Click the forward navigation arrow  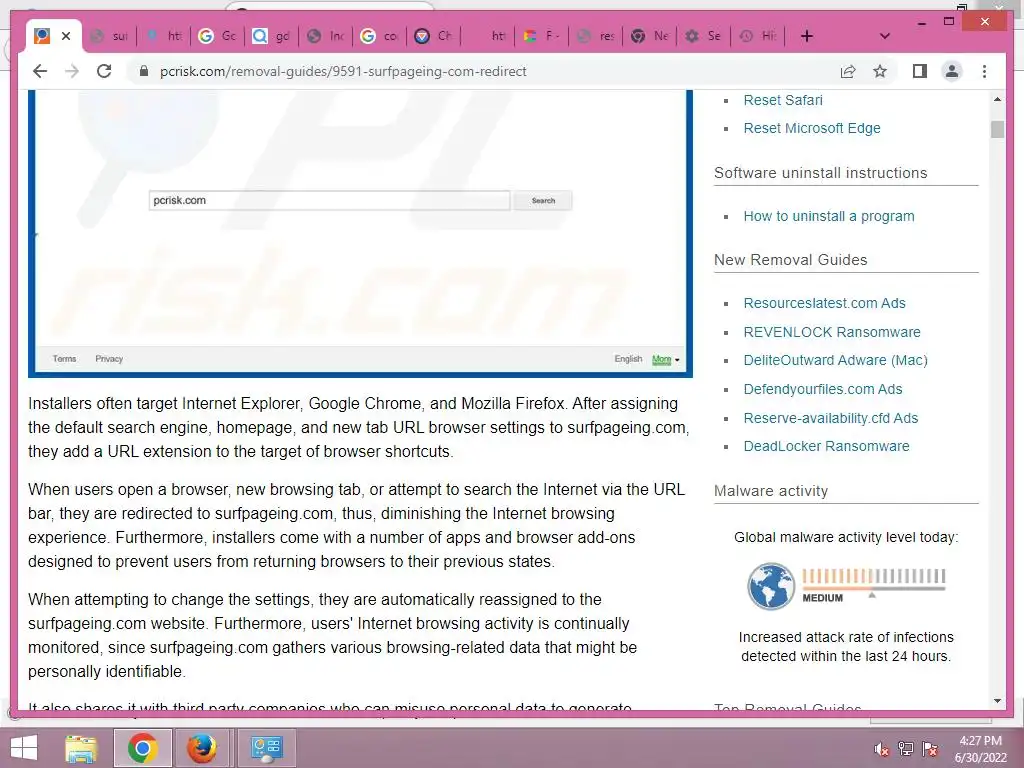pos(72,71)
